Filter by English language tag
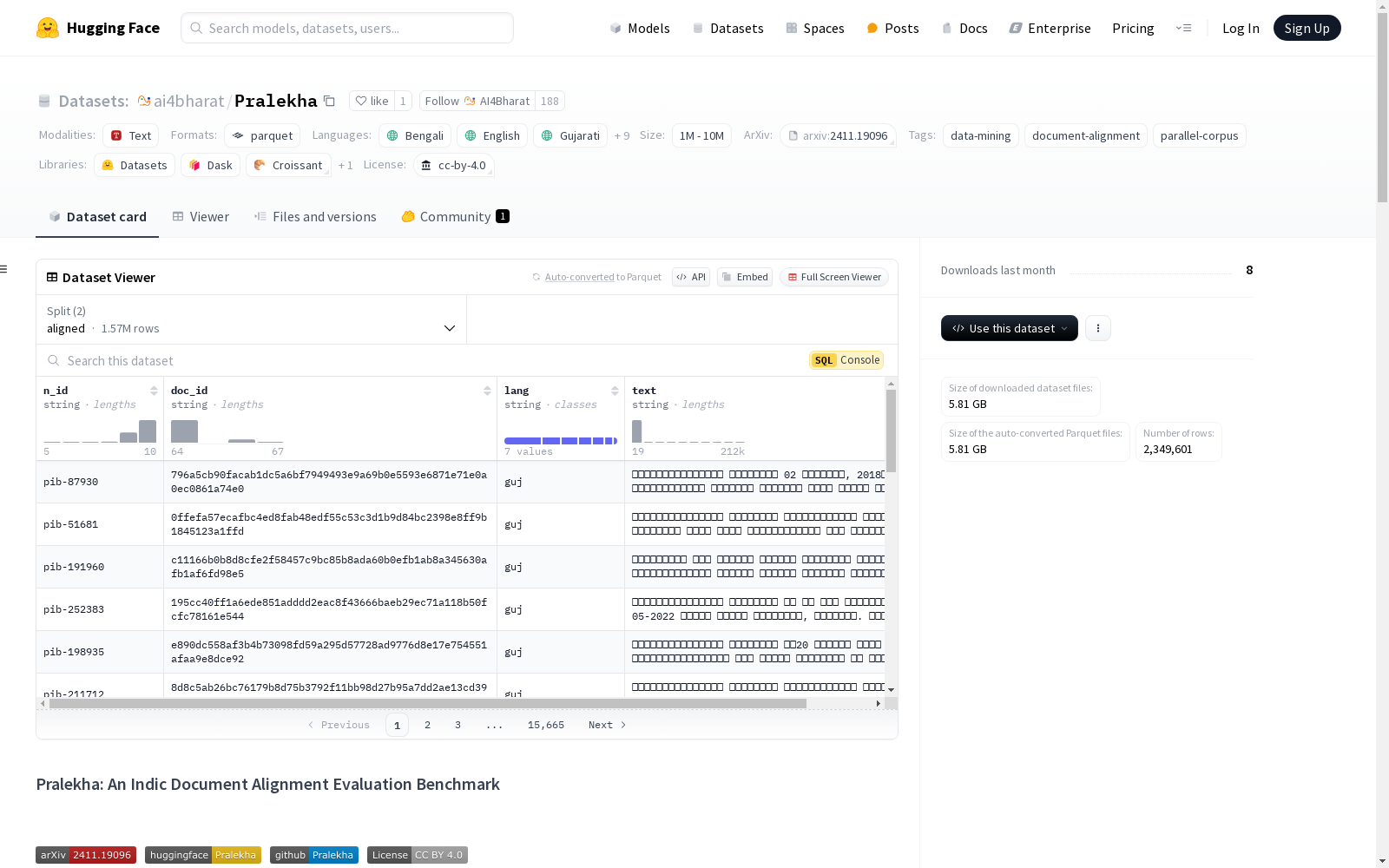Viewport: 1389px width, 868px height. tap(492, 135)
